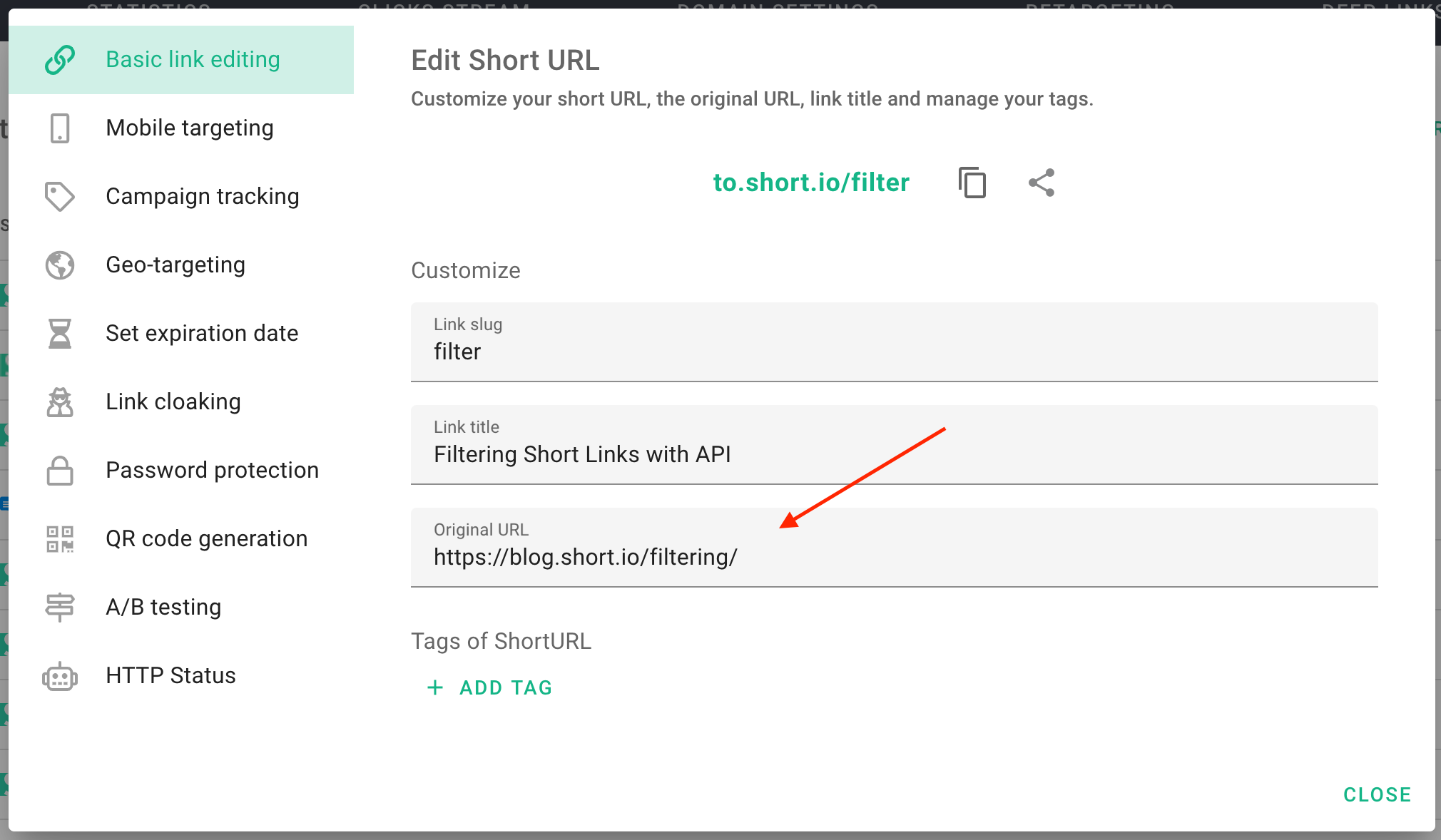Click the Geo-targeting globe icon
The image size is (1441, 840).
point(60,265)
